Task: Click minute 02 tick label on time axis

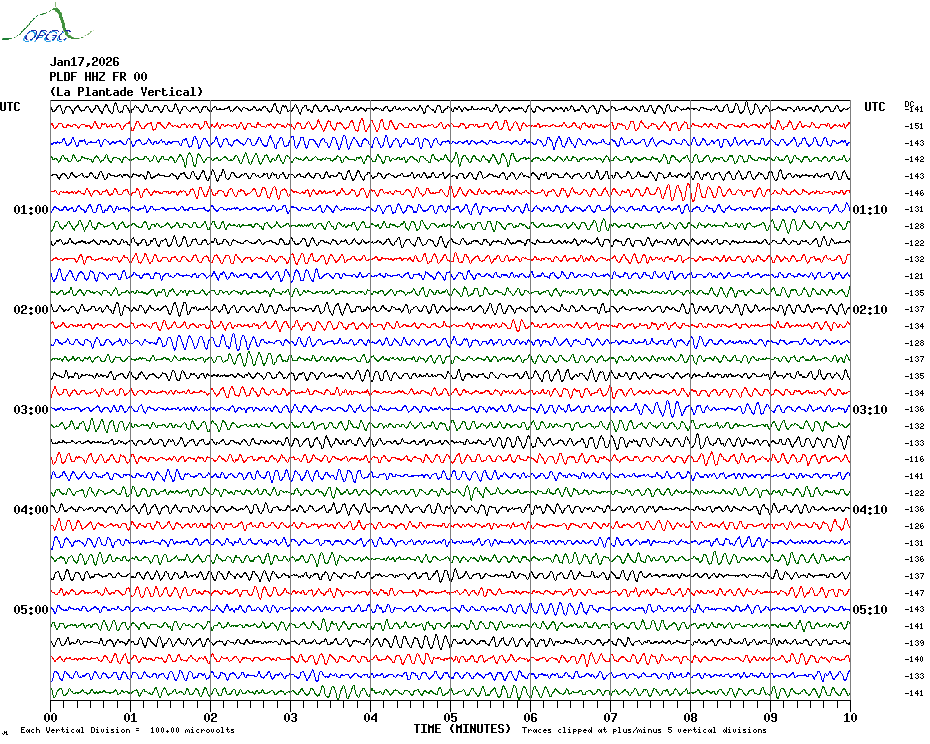Action: (211, 718)
